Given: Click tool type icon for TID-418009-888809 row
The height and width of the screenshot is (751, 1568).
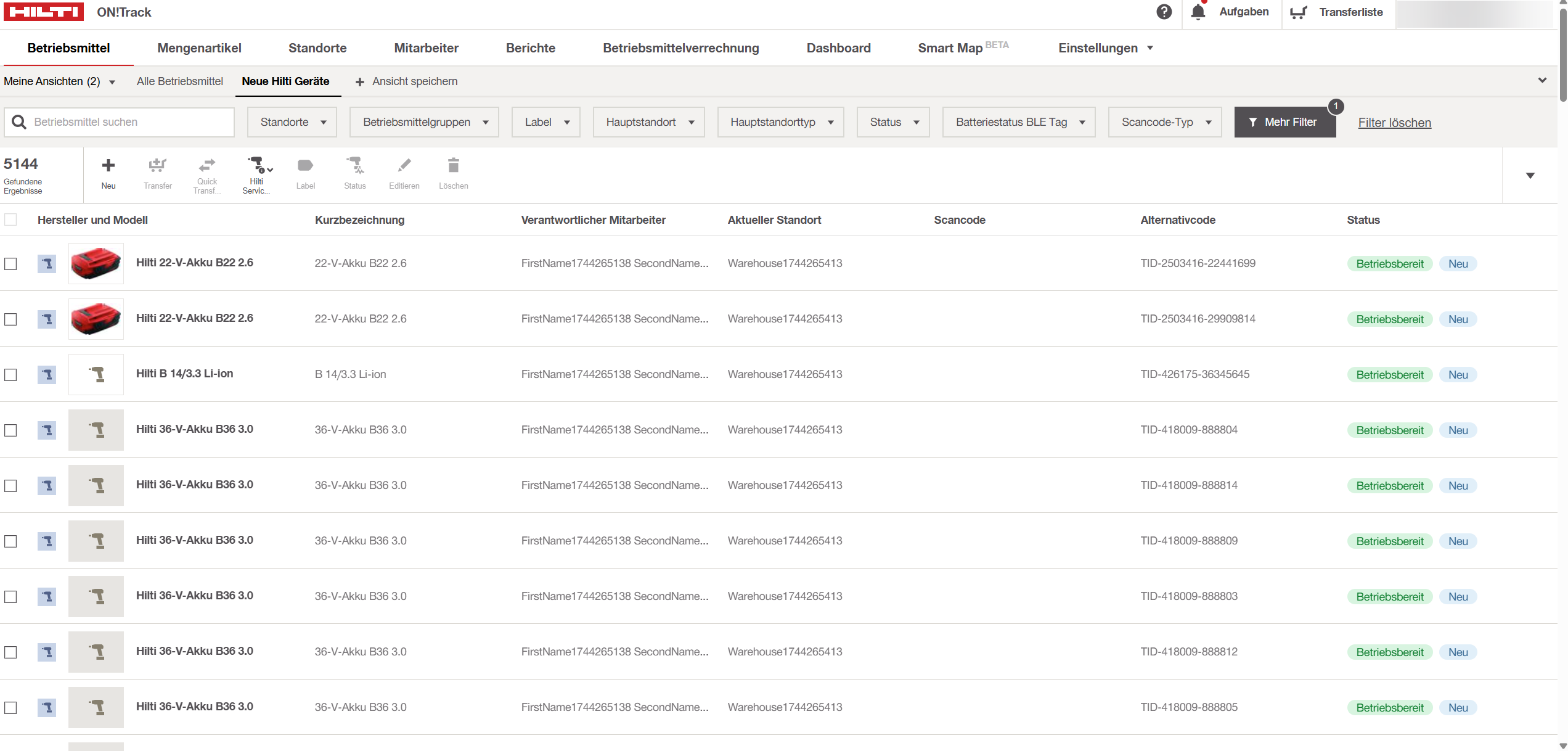Looking at the screenshot, I should (47, 541).
